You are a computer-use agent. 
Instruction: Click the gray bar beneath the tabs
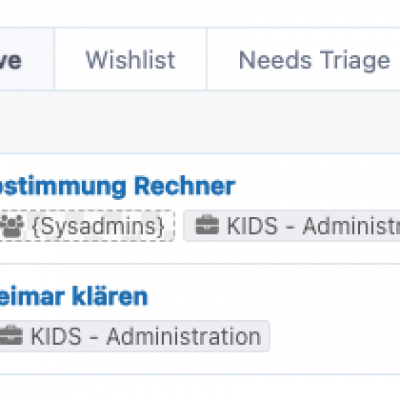[200, 122]
